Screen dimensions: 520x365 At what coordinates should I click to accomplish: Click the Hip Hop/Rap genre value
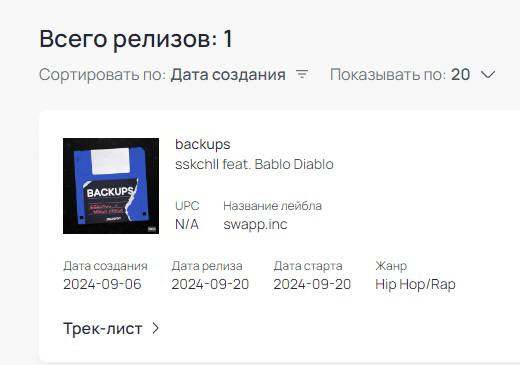pyautogui.click(x=415, y=284)
